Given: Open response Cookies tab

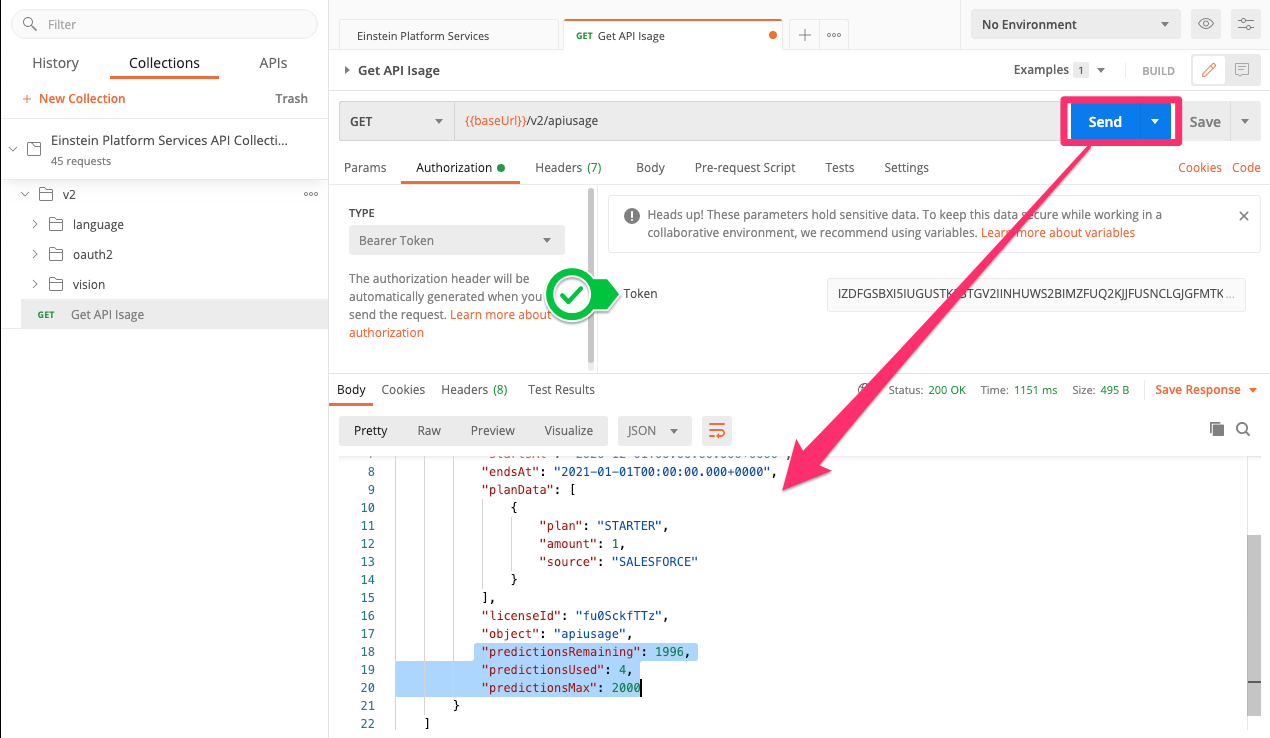Looking at the screenshot, I should [403, 390].
